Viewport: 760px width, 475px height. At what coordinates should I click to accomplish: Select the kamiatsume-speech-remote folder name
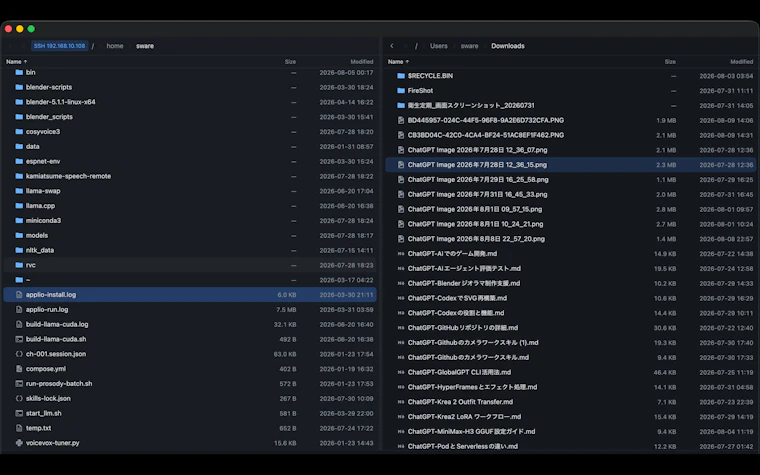(68, 176)
